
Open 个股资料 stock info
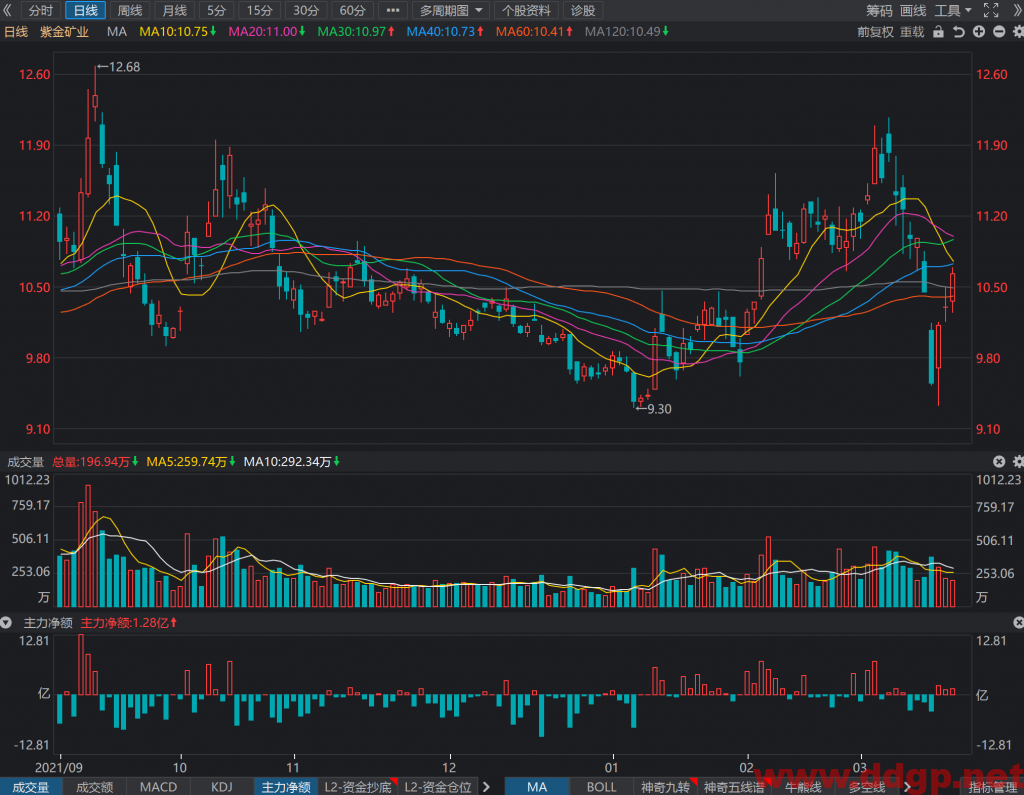tap(526, 10)
